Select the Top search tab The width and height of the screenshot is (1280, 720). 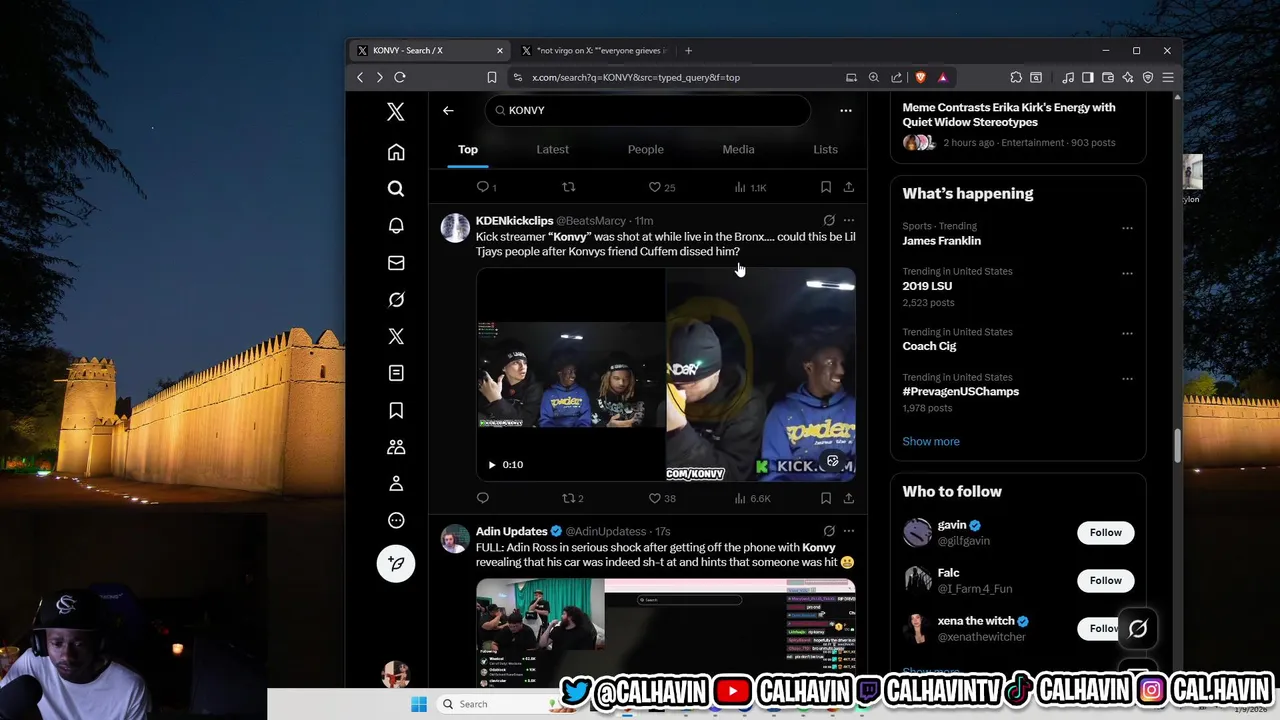[468, 149]
